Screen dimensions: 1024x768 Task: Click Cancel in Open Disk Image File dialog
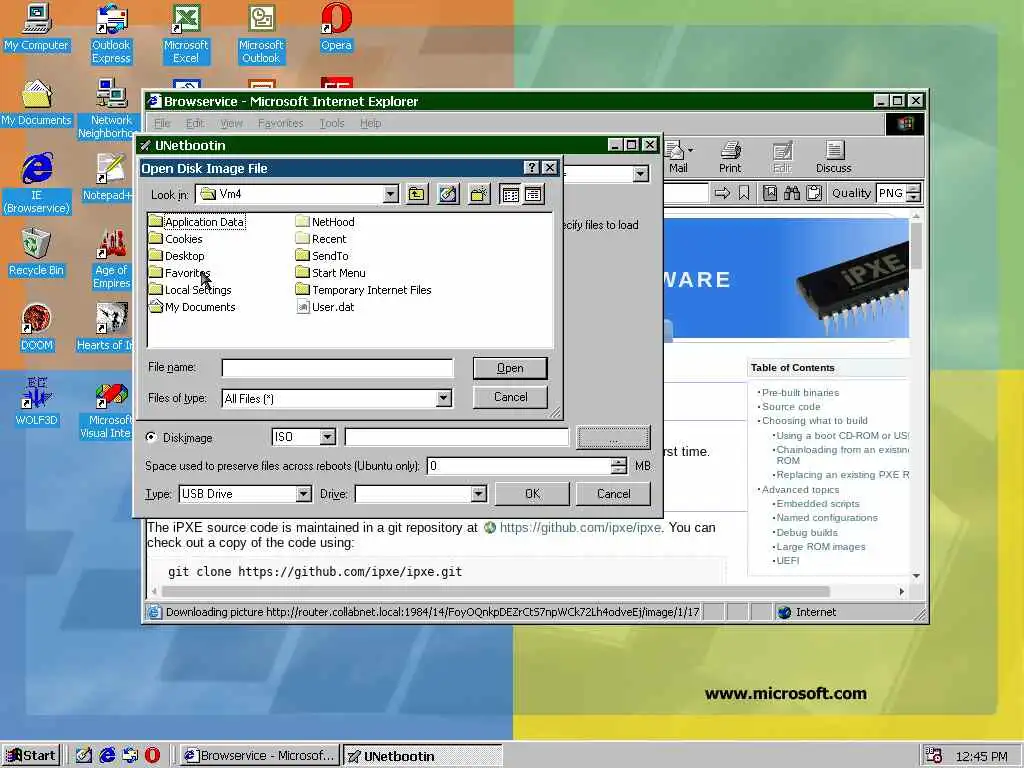[510, 397]
